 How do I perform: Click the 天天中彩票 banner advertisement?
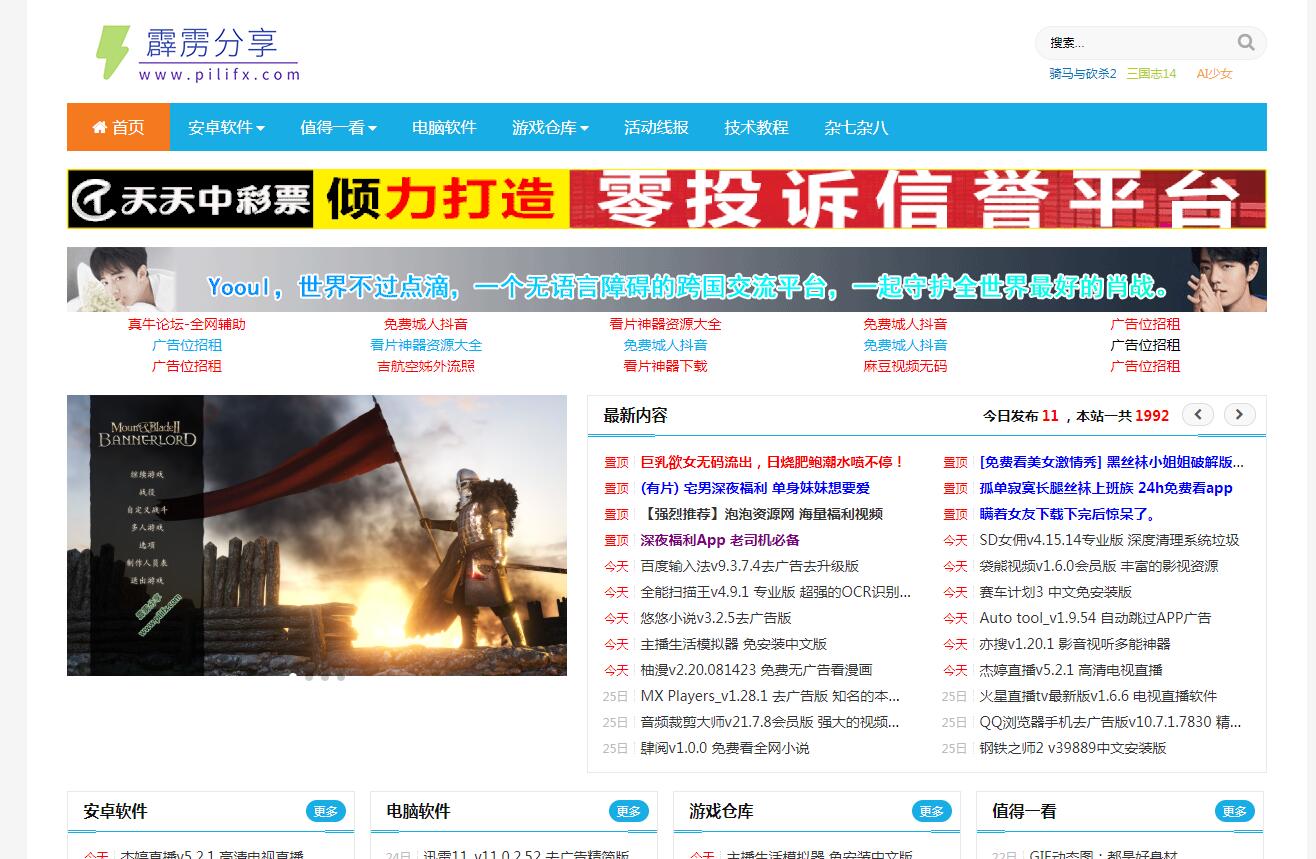[667, 199]
